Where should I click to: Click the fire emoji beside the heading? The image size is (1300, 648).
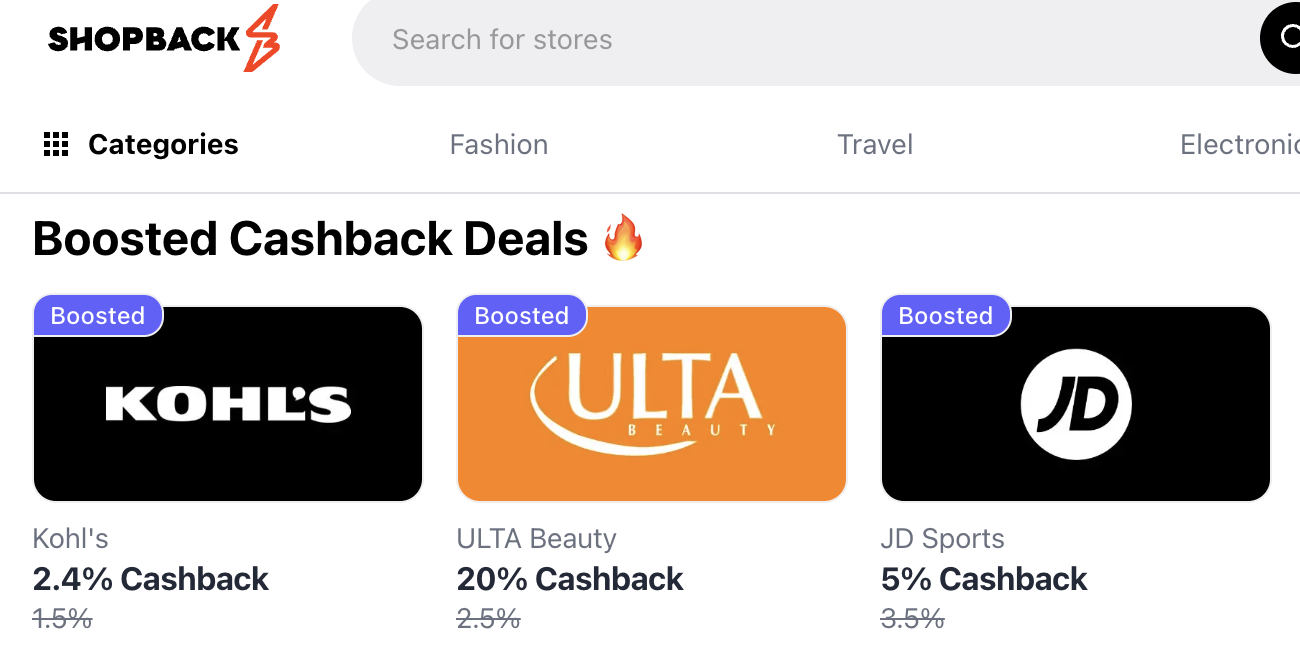coord(623,239)
